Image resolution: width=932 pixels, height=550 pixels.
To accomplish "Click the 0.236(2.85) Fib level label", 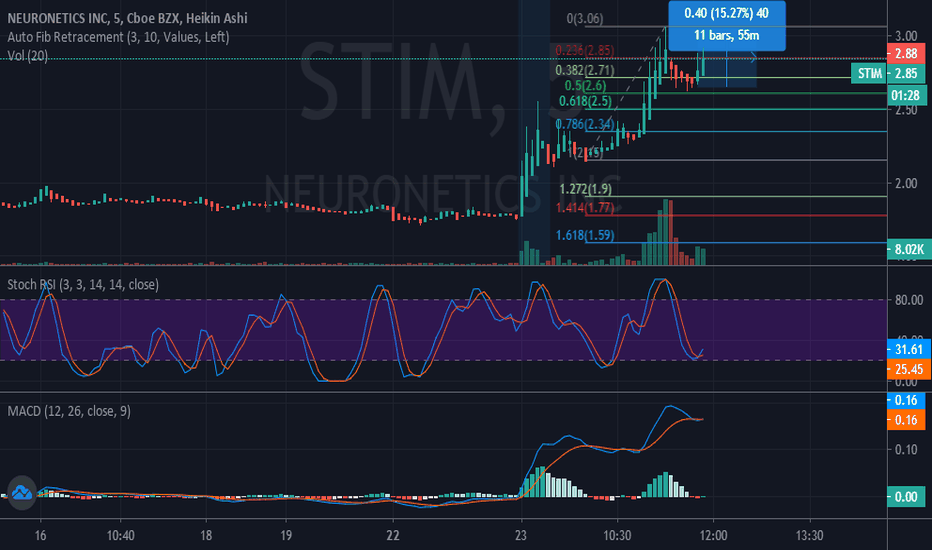I will 585,51.
